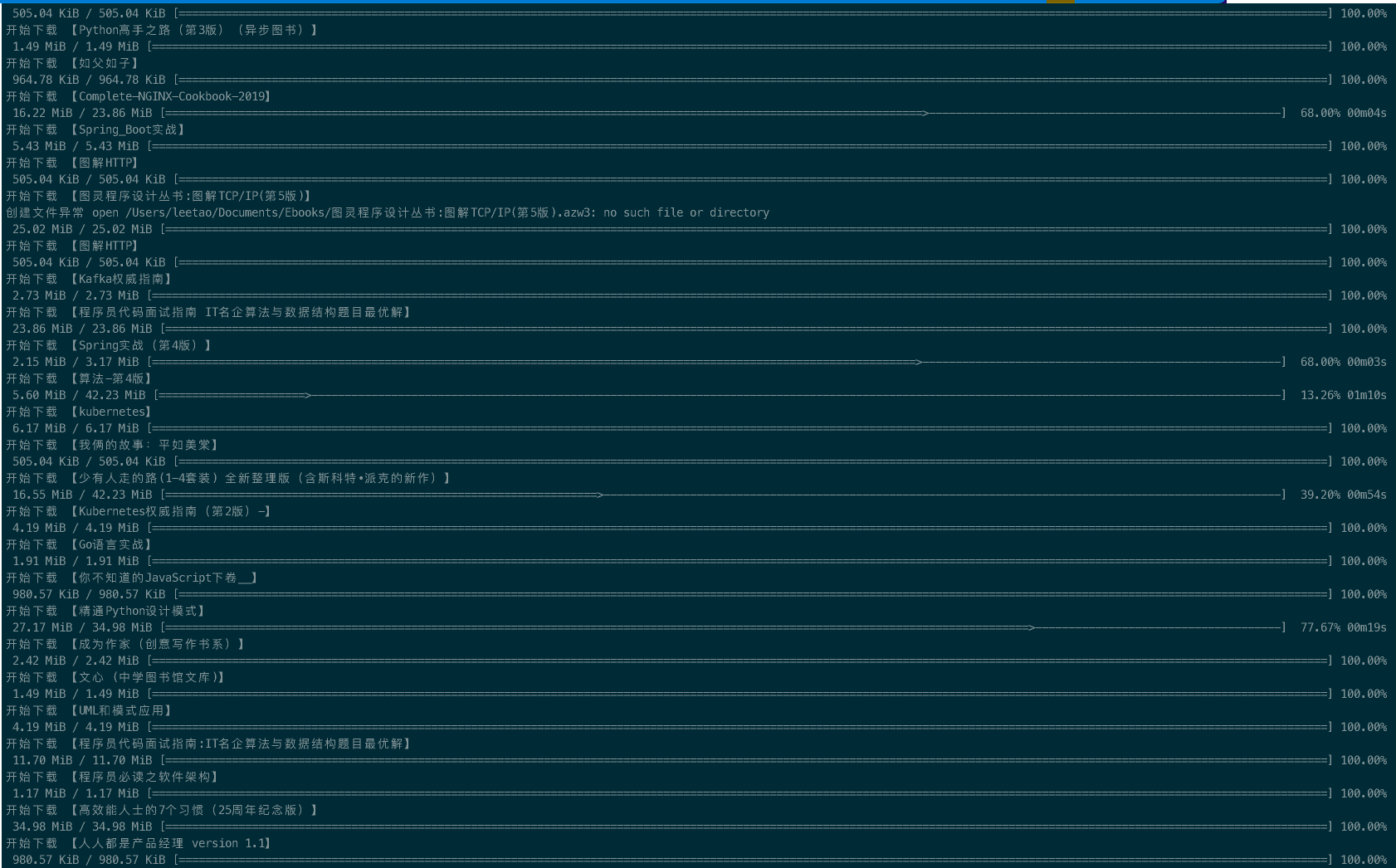This screenshot has height=868, width=1396.
Task: Click the 5.60 MiB / 42.23 MiB size
Action: (x=79, y=395)
